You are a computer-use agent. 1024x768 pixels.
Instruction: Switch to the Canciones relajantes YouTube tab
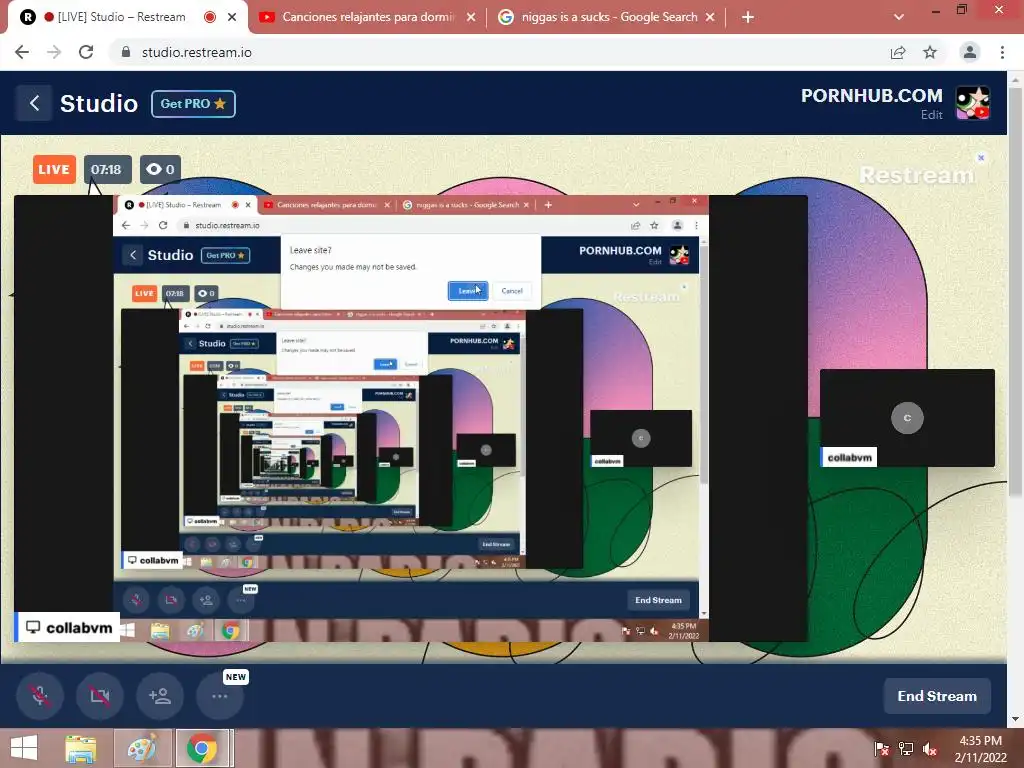[x=368, y=17]
